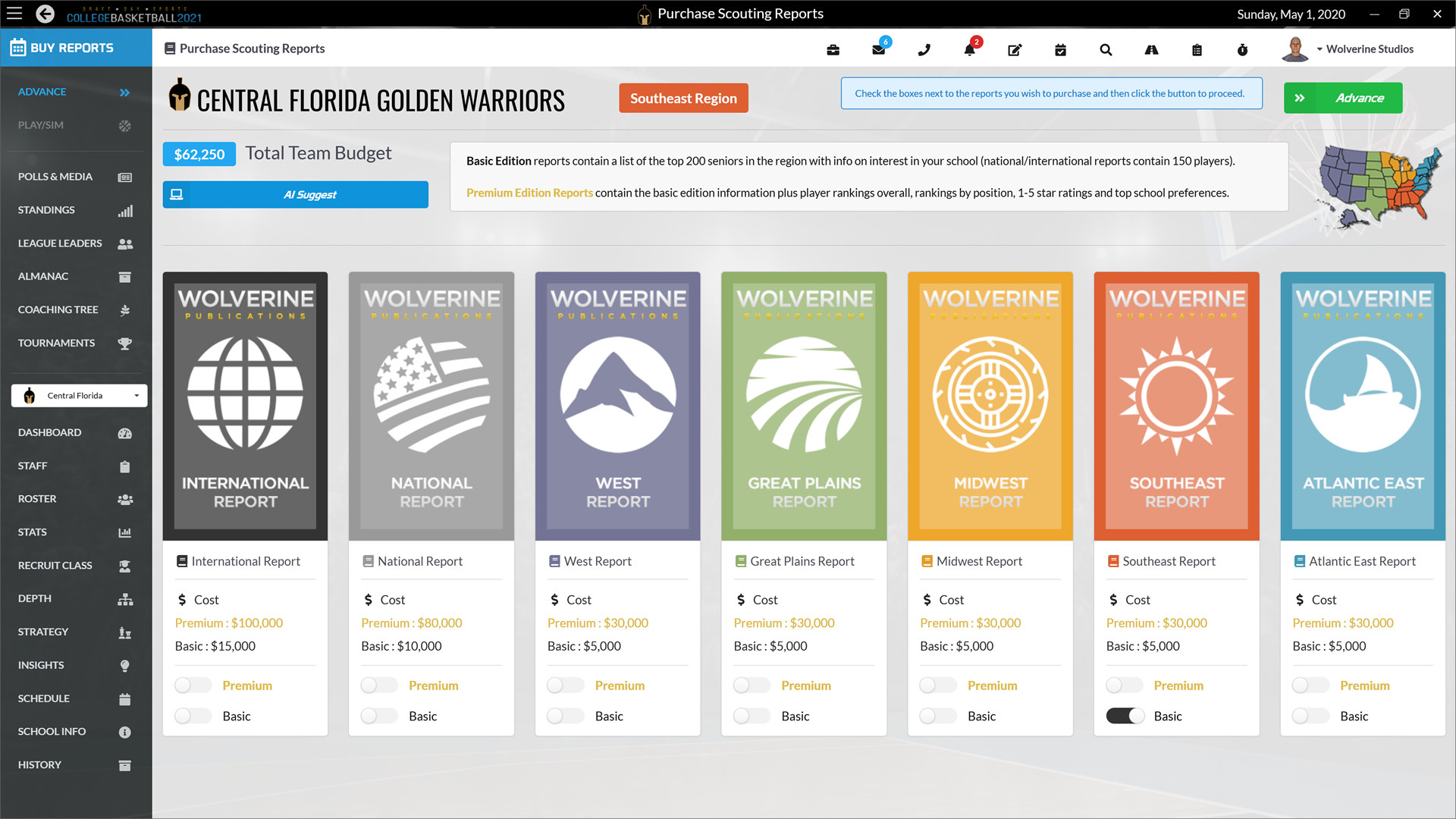Enable the Basic toggle on the National Report

tap(378, 715)
